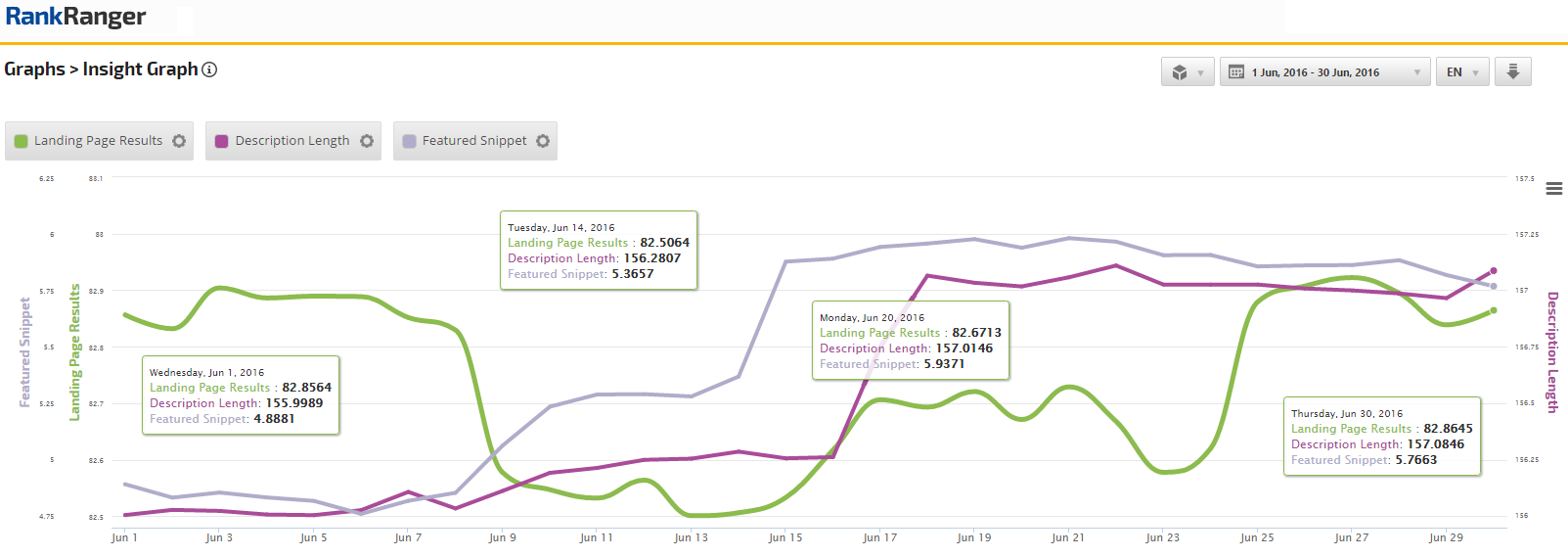This screenshot has width=1568, height=557.
Task: Click the Featured Snippet gear icon
Action: [x=543, y=141]
